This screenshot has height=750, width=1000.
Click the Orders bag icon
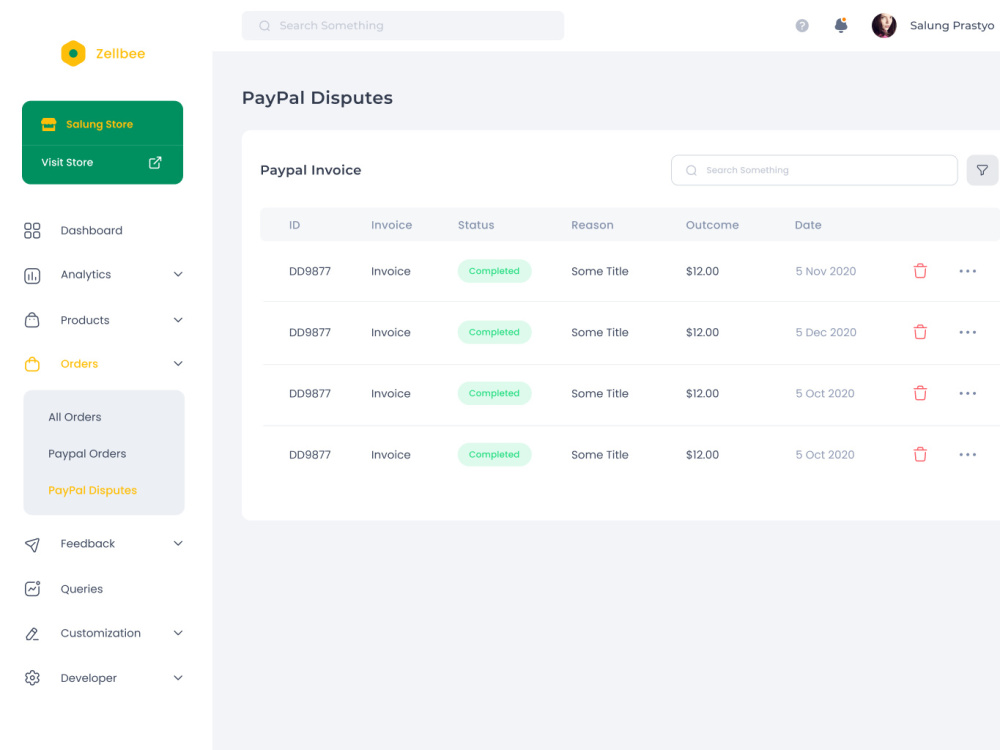tap(32, 364)
